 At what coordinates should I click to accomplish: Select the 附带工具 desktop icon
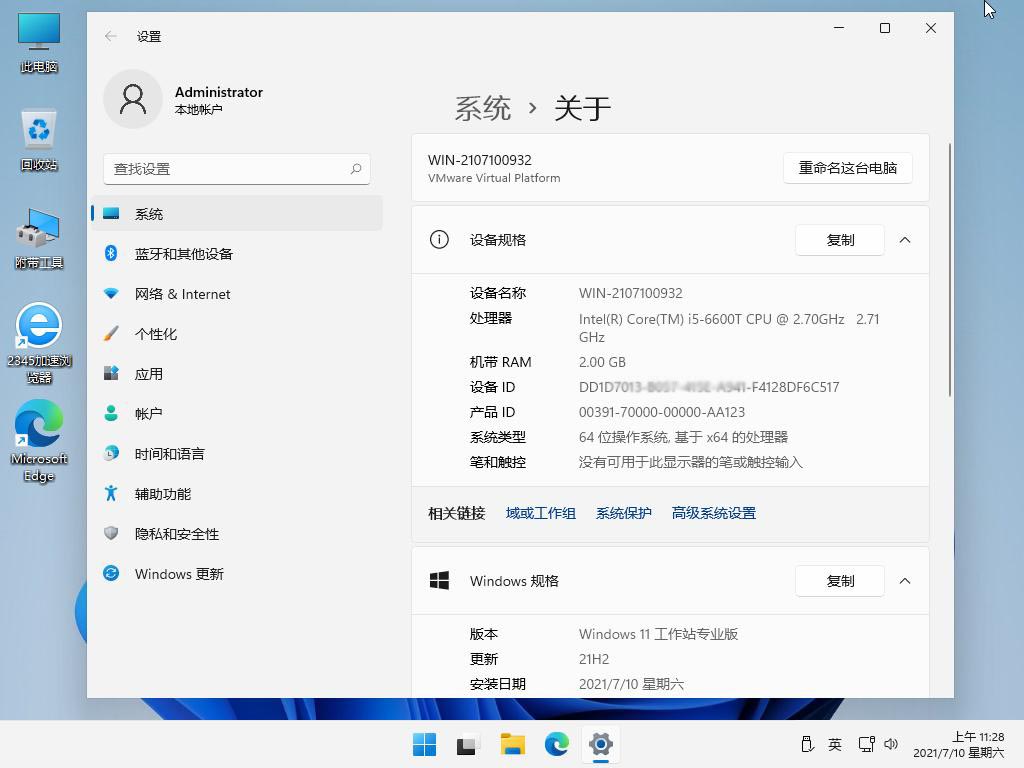[x=39, y=239]
